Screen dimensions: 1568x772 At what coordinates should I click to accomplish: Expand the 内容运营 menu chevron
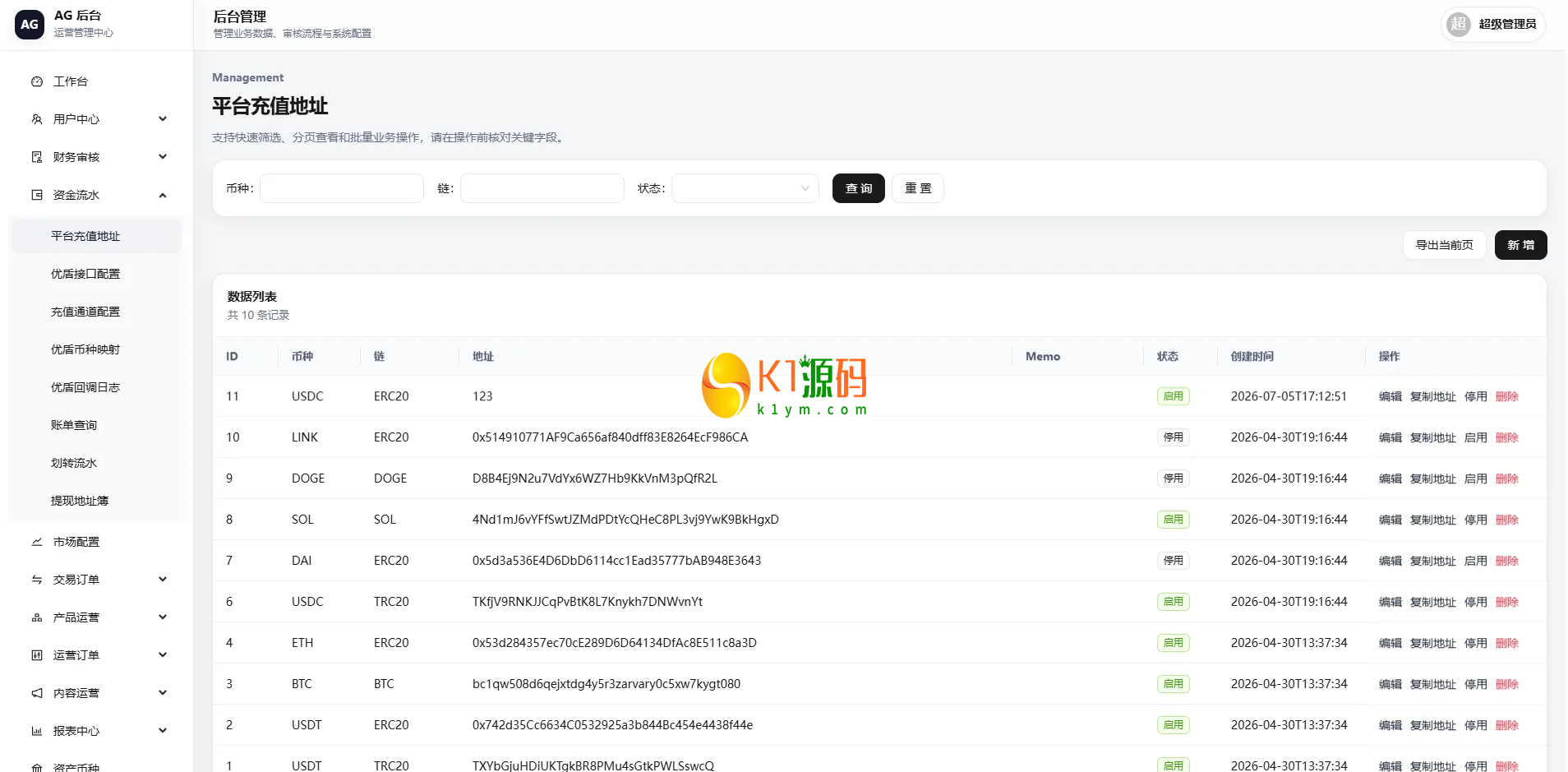pos(163,693)
